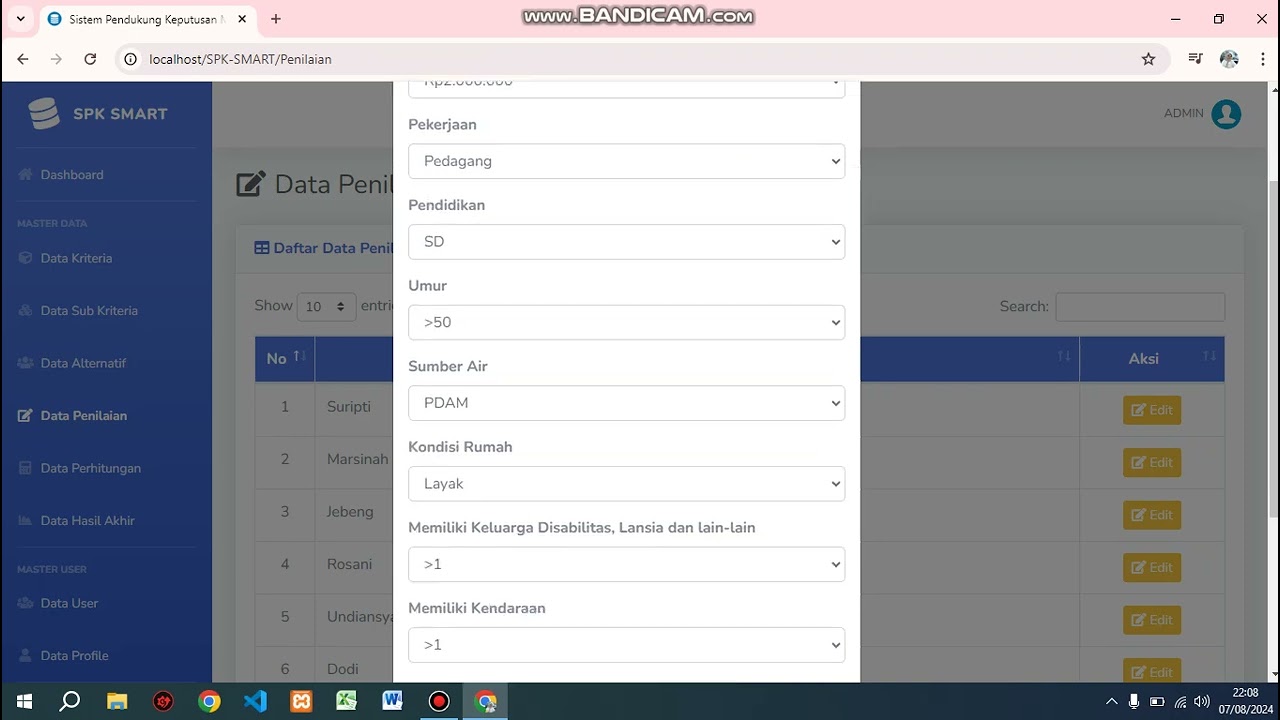The width and height of the screenshot is (1280, 720).
Task: Open the Memiliki Kendaraan dropdown
Action: pos(626,645)
